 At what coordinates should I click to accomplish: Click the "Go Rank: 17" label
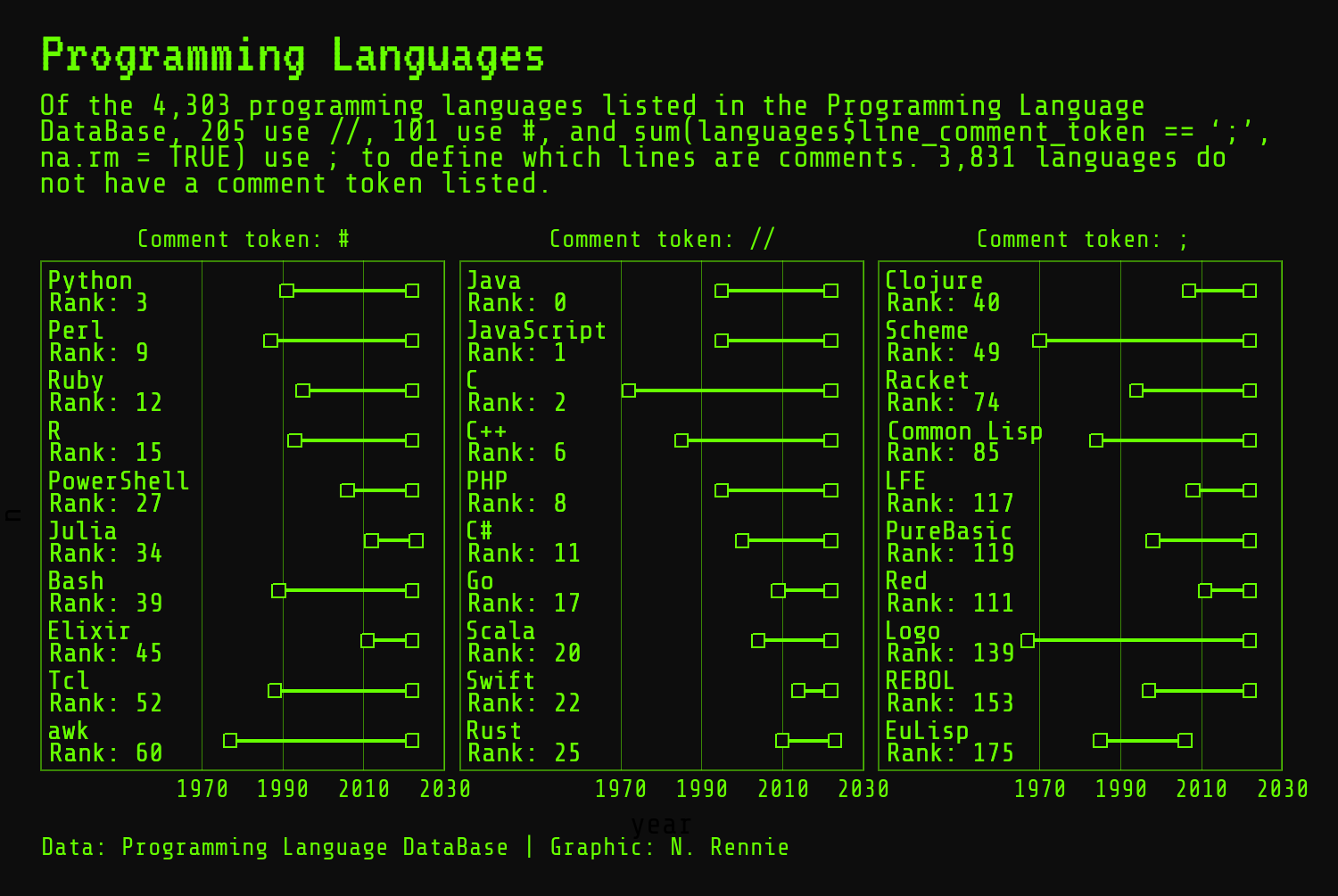(x=524, y=592)
